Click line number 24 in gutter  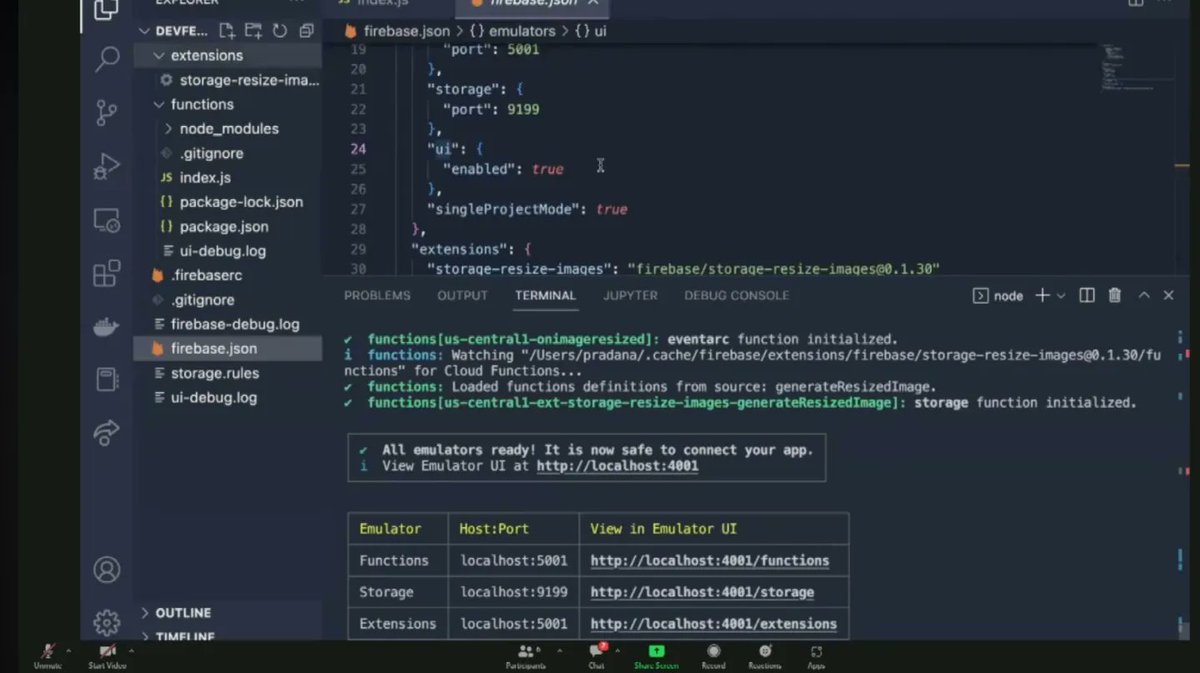click(358, 149)
